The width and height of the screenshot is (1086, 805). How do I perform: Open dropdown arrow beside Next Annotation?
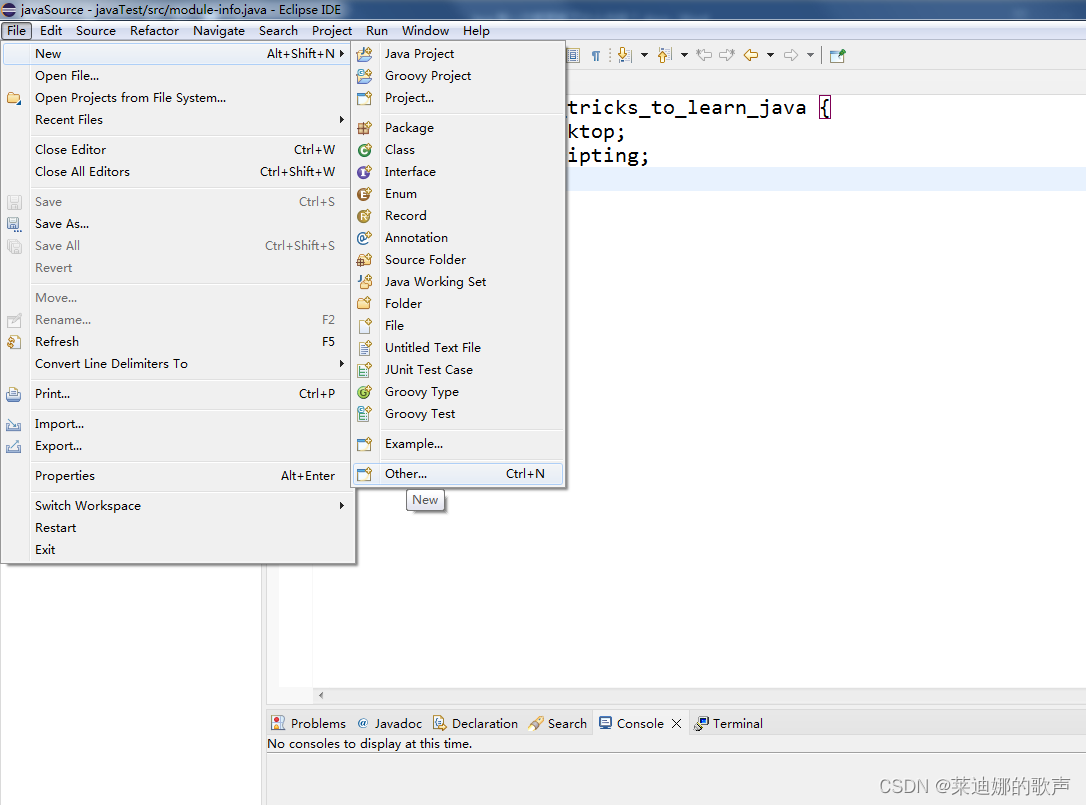[x=644, y=55]
